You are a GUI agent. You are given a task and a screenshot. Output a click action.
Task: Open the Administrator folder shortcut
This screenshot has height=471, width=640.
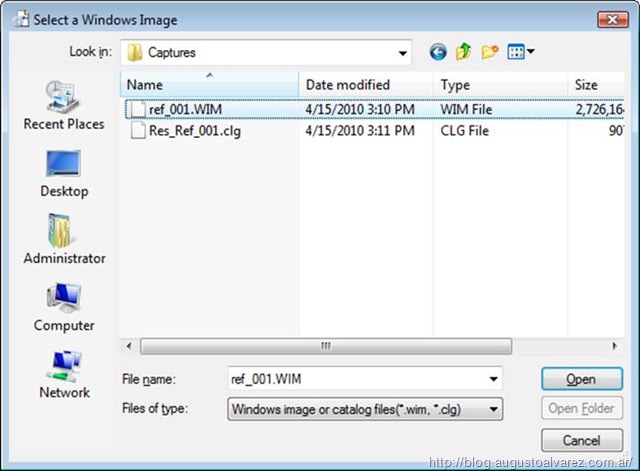pos(64,240)
